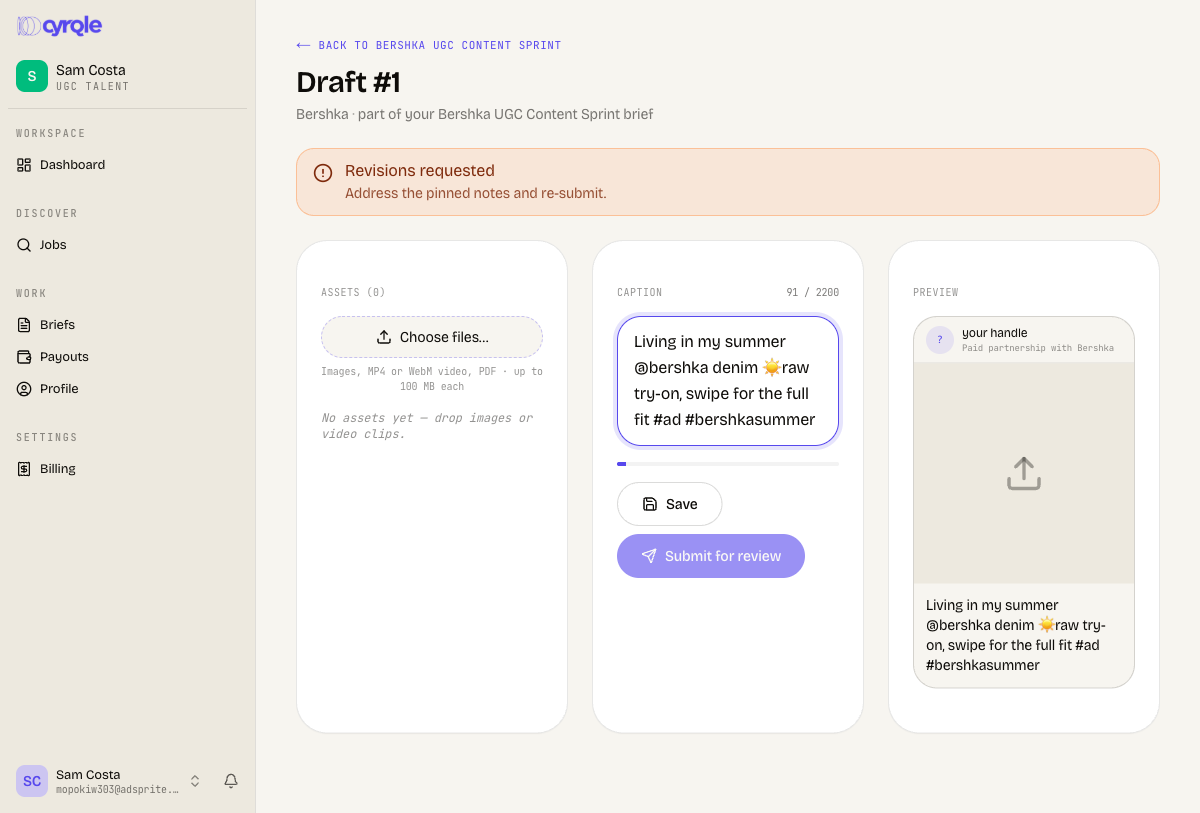Click the Revisions requested alert icon
The image size is (1200, 813).
coord(323,173)
